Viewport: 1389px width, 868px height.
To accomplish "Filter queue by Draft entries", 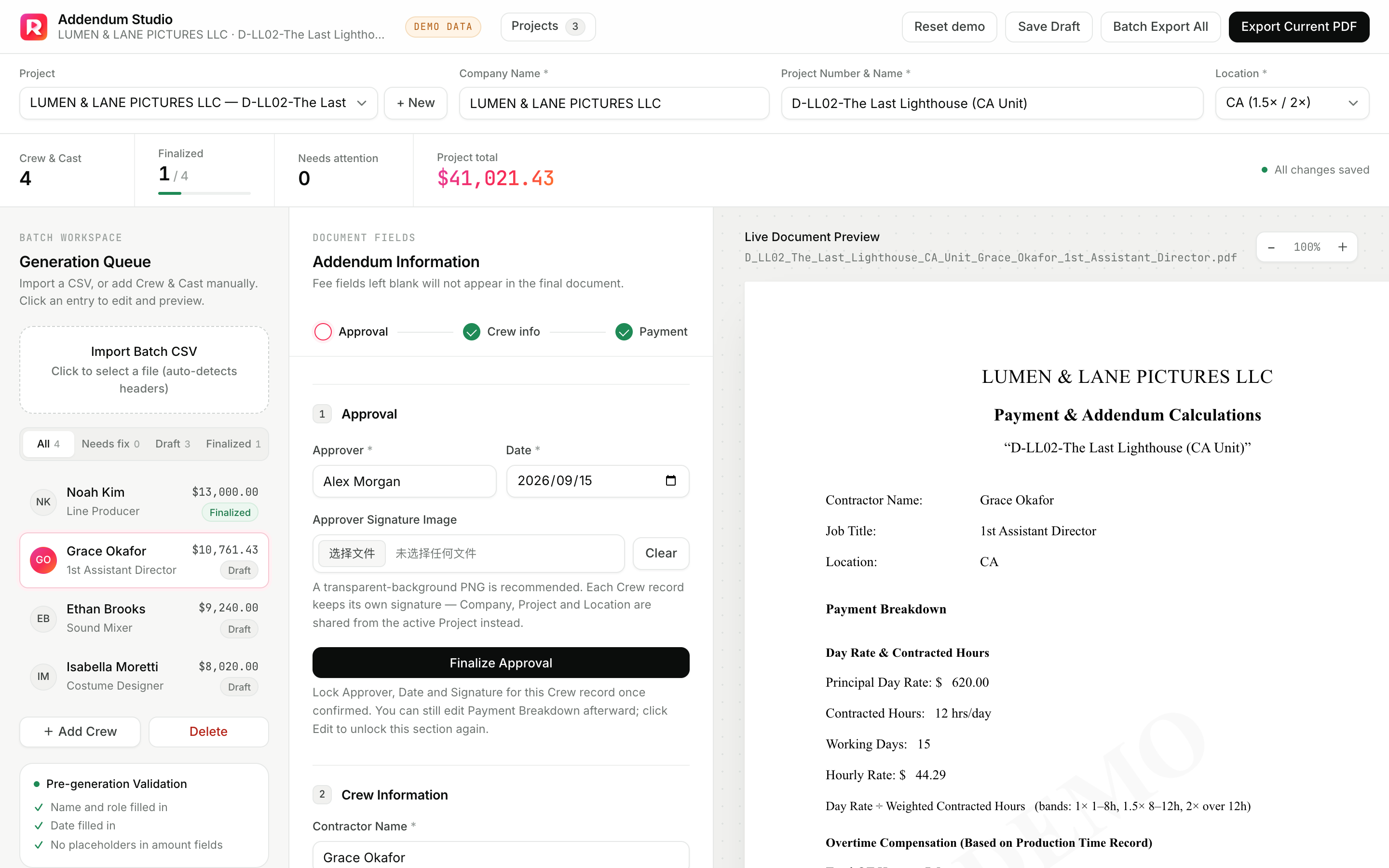I will pyautogui.click(x=172, y=444).
